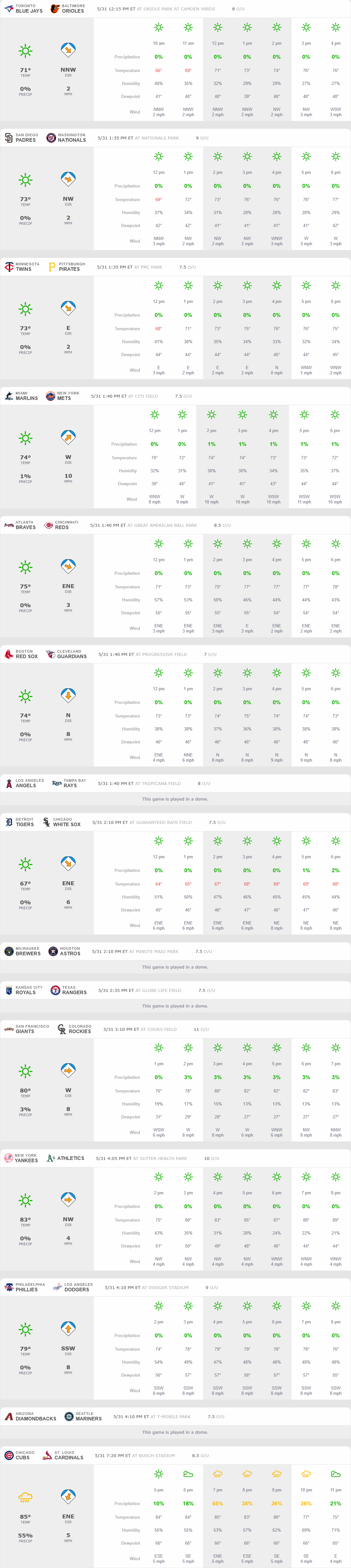Click the Toronto Blue Jays team logo
Image resolution: width=351 pixels, height=1568 pixels.
[8, 8]
